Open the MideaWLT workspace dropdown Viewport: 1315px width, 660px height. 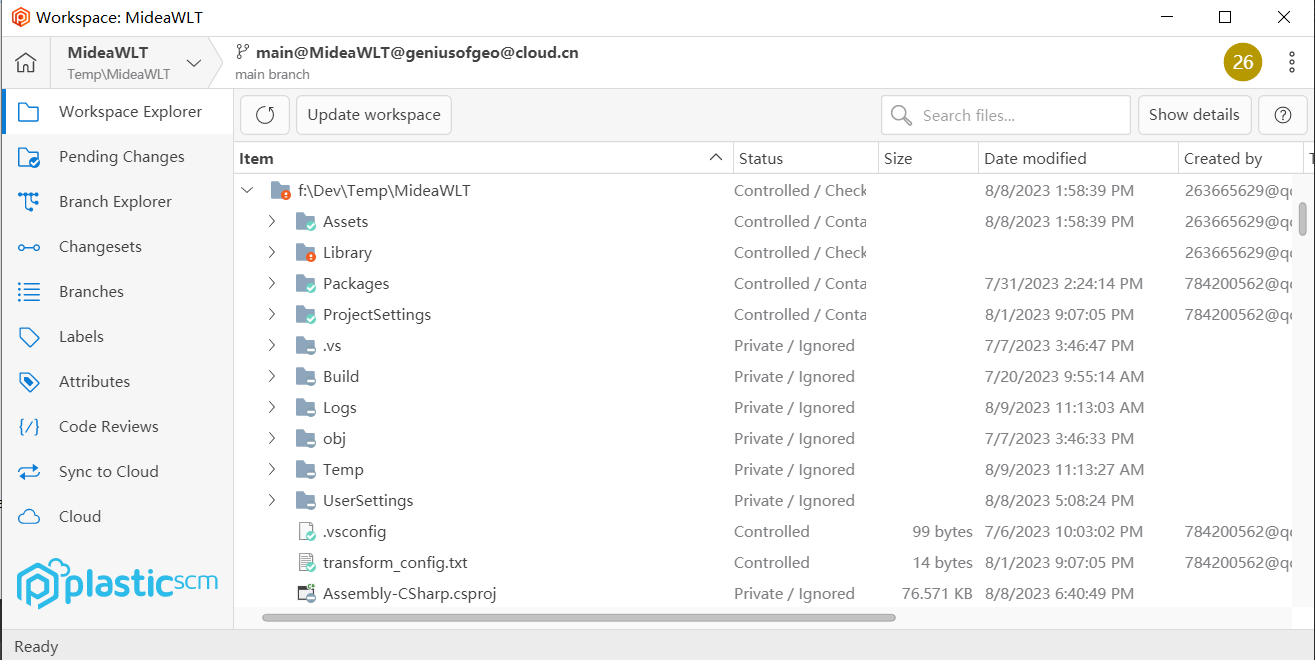coord(194,63)
